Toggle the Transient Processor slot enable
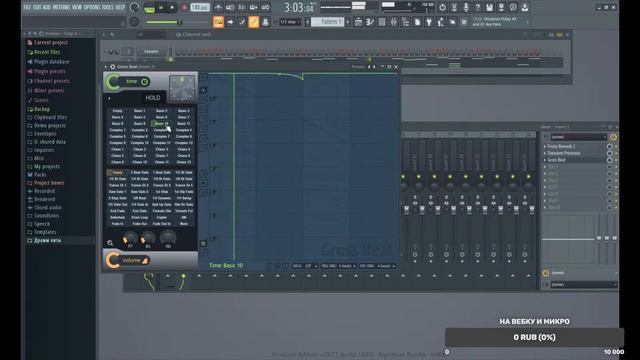This screenshot has height=360, width=640. [609, 153]
